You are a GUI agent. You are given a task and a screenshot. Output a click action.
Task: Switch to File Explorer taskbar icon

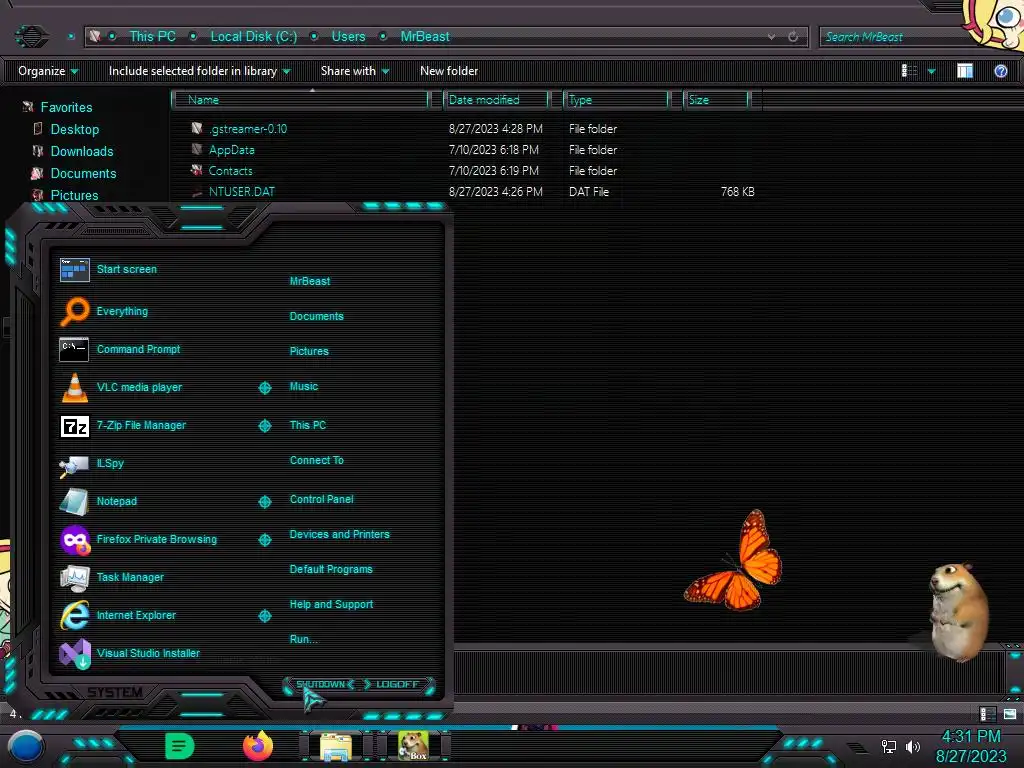tap(336, 747)
